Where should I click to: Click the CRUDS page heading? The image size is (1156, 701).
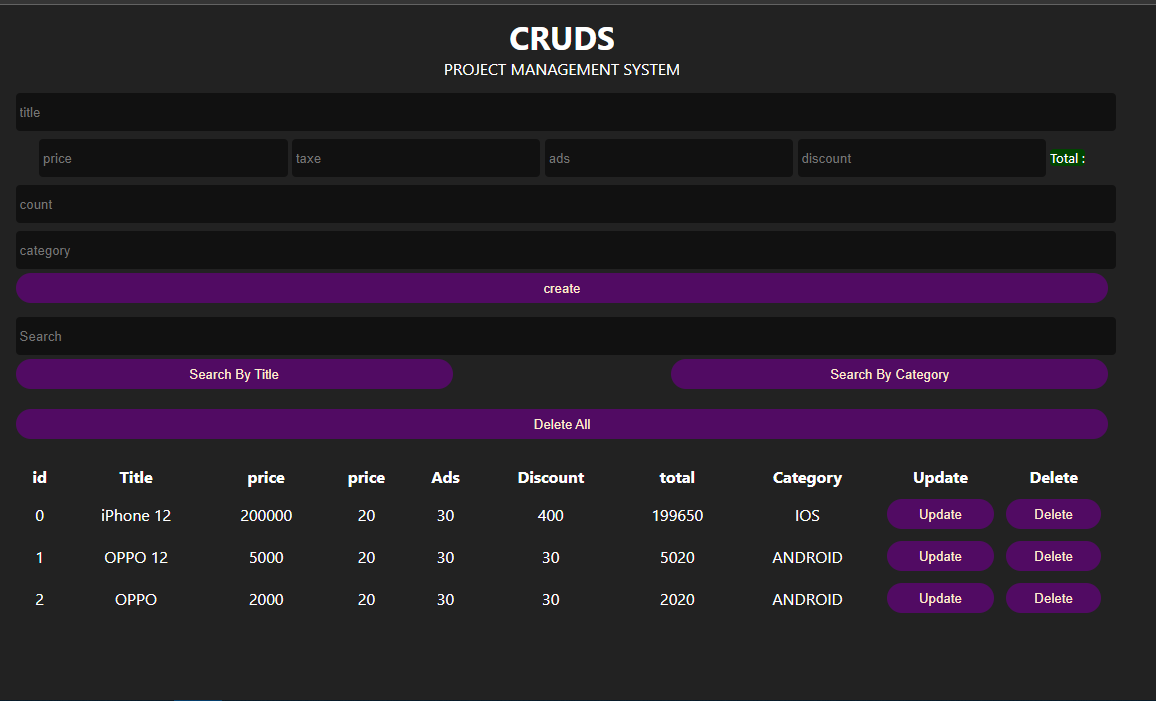[x=561, y=39]
